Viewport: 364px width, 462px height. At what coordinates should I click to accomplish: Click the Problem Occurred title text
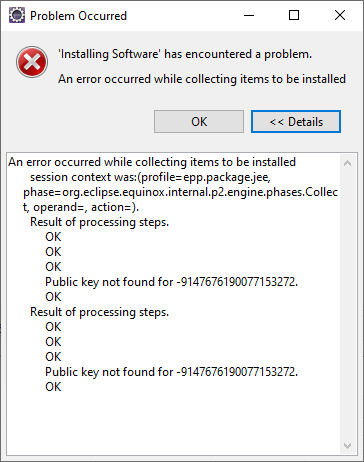(78, 16)
